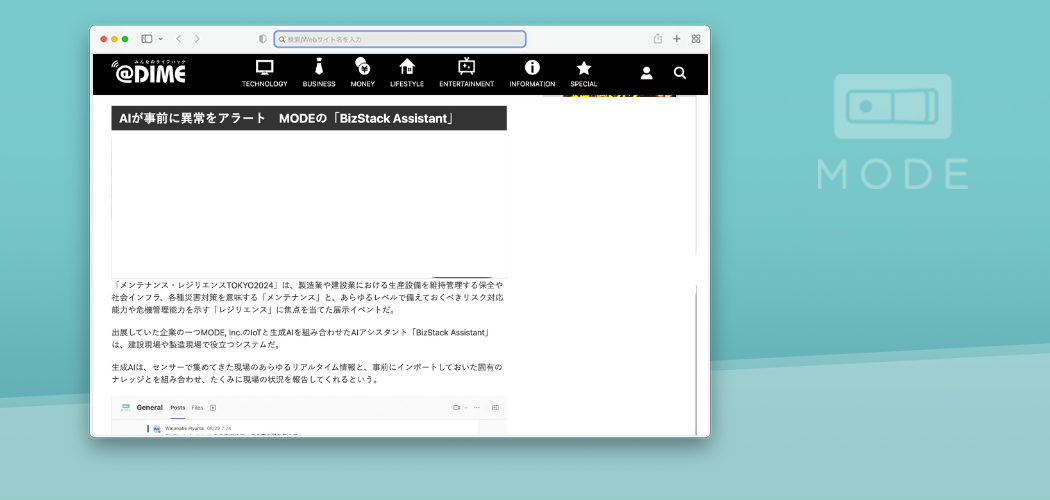This screenshot has width=1050, height=500.
Task: Open the ENTERTAINMENT TV icon section
Action: pyautogui.click(x=466, y=73)
